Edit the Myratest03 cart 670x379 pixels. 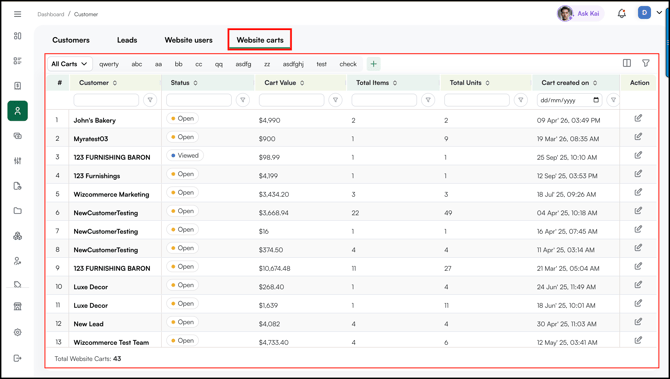click(x=638, y=137)
